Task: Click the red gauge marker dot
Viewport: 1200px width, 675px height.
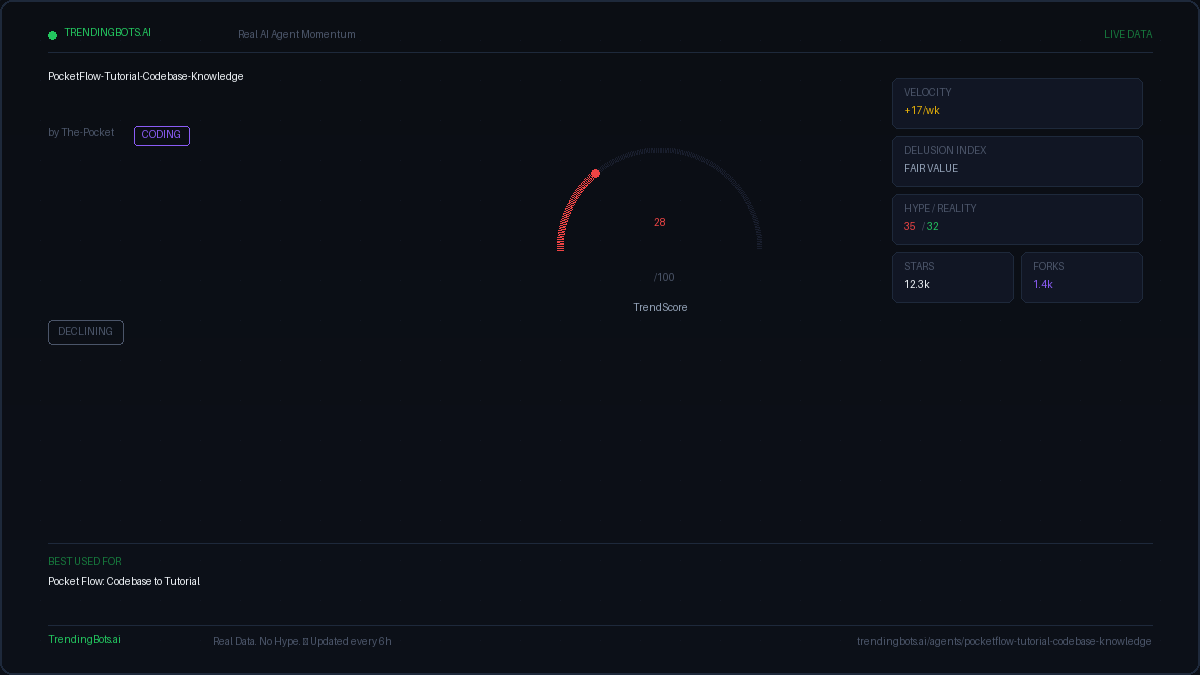Action: pyautogui.click(x=595, y=174)
